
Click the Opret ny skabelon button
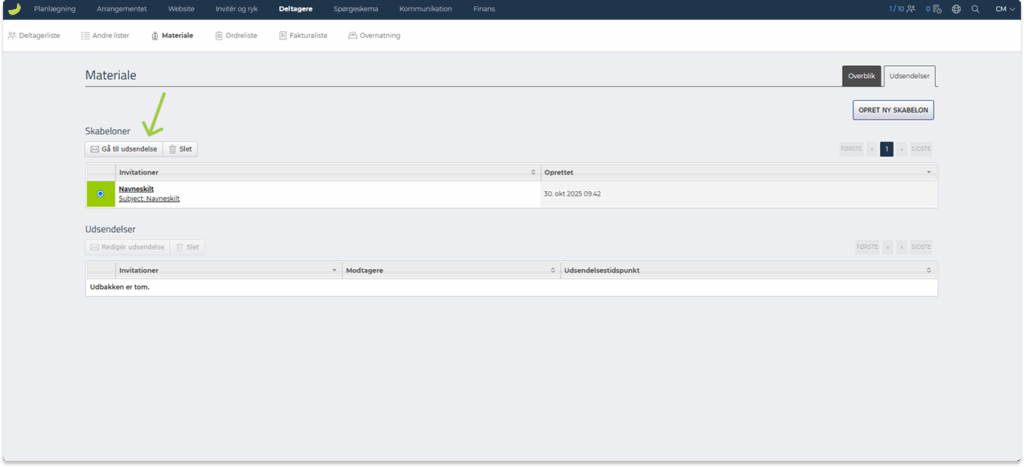[893, 111]
